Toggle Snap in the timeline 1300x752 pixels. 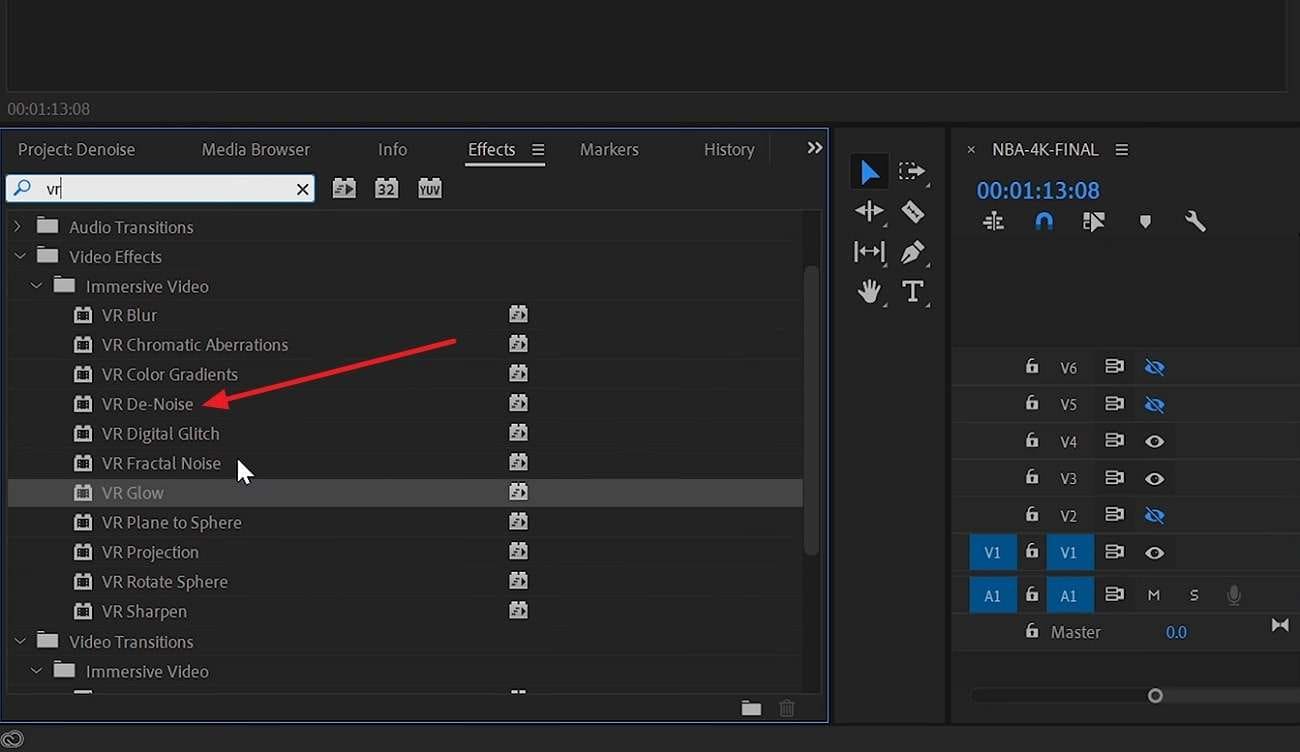pyautogui.click(x=1043, y=221)
